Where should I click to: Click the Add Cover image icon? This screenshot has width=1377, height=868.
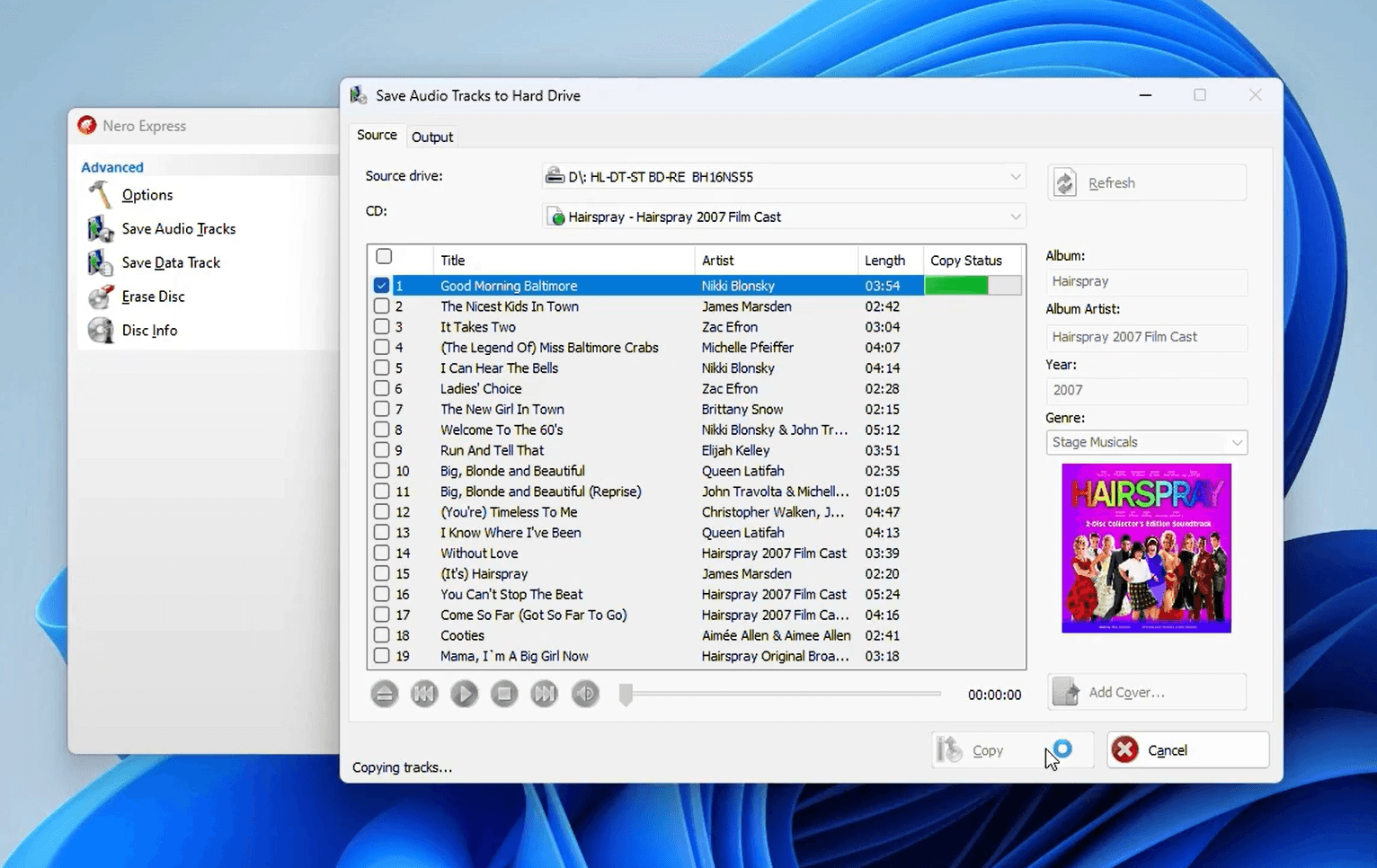coord(1065,692)
